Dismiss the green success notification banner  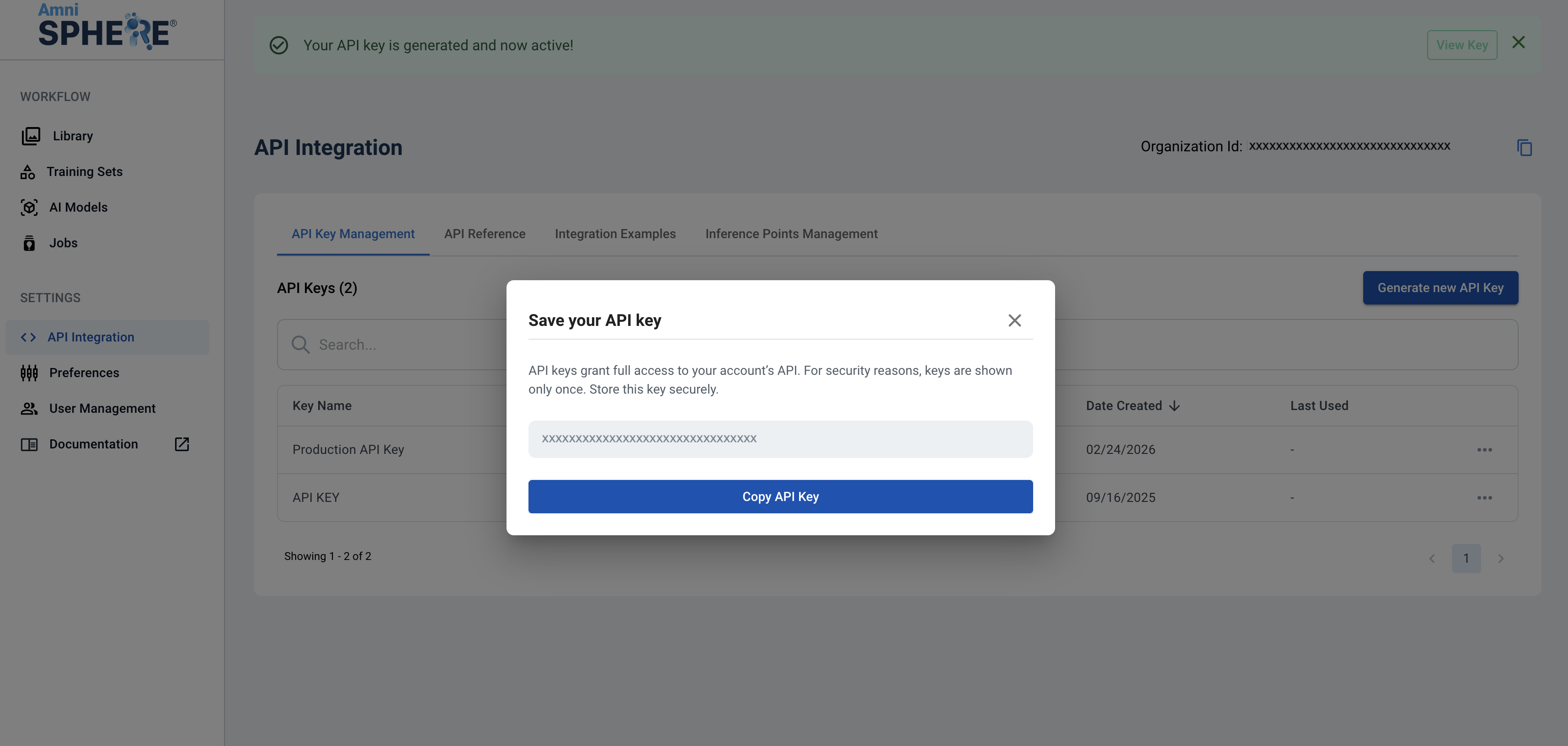[1518, 43]
